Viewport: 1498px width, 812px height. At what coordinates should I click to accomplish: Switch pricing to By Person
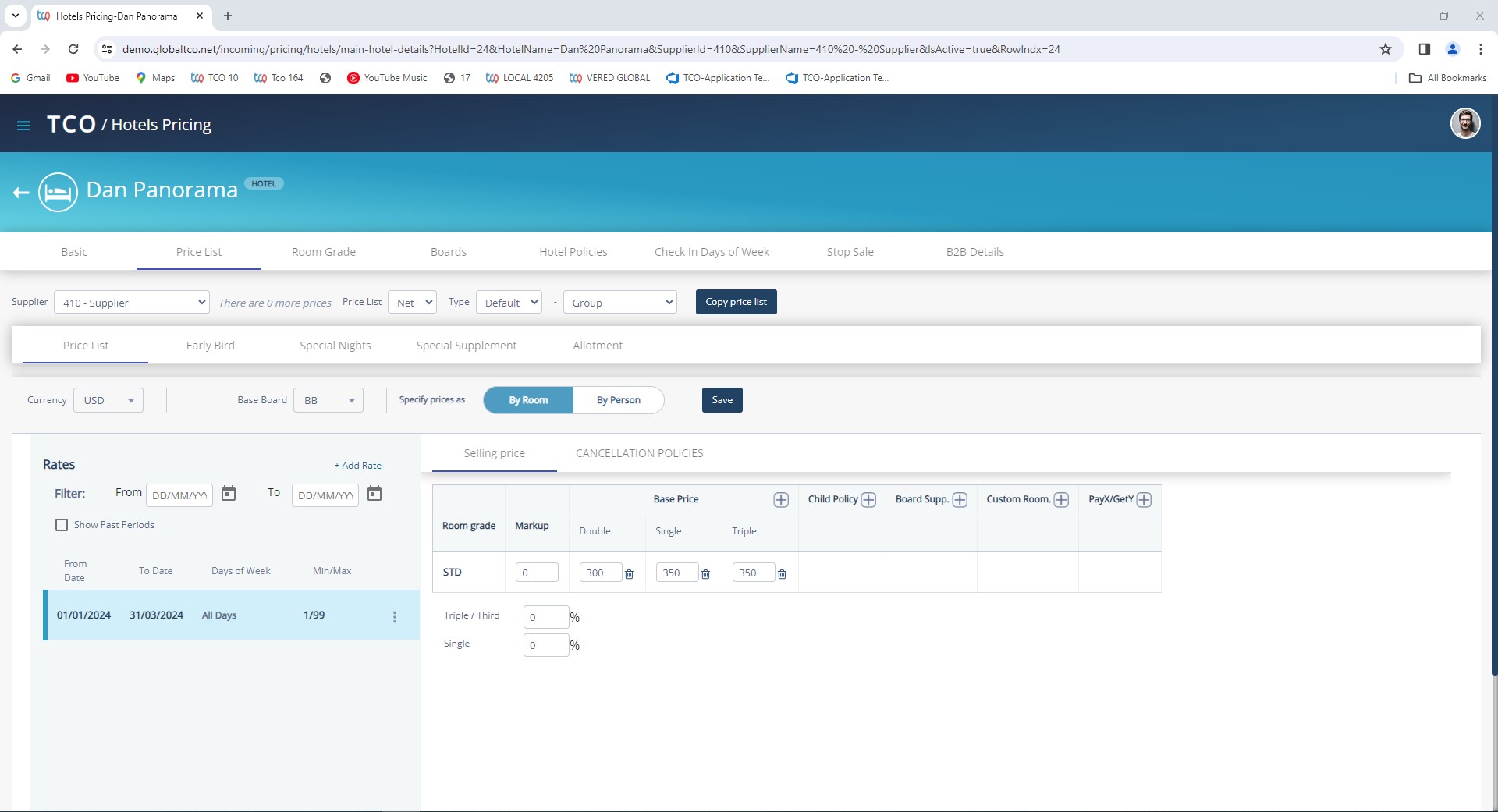tap(619, 400)
